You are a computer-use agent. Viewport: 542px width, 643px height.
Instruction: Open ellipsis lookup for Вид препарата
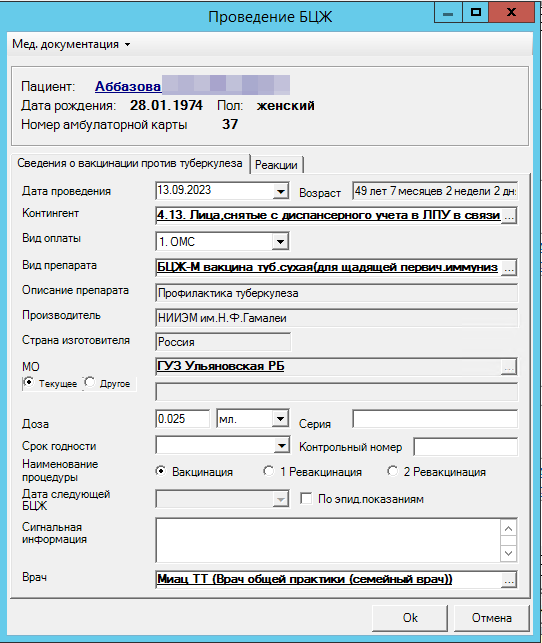509,268
